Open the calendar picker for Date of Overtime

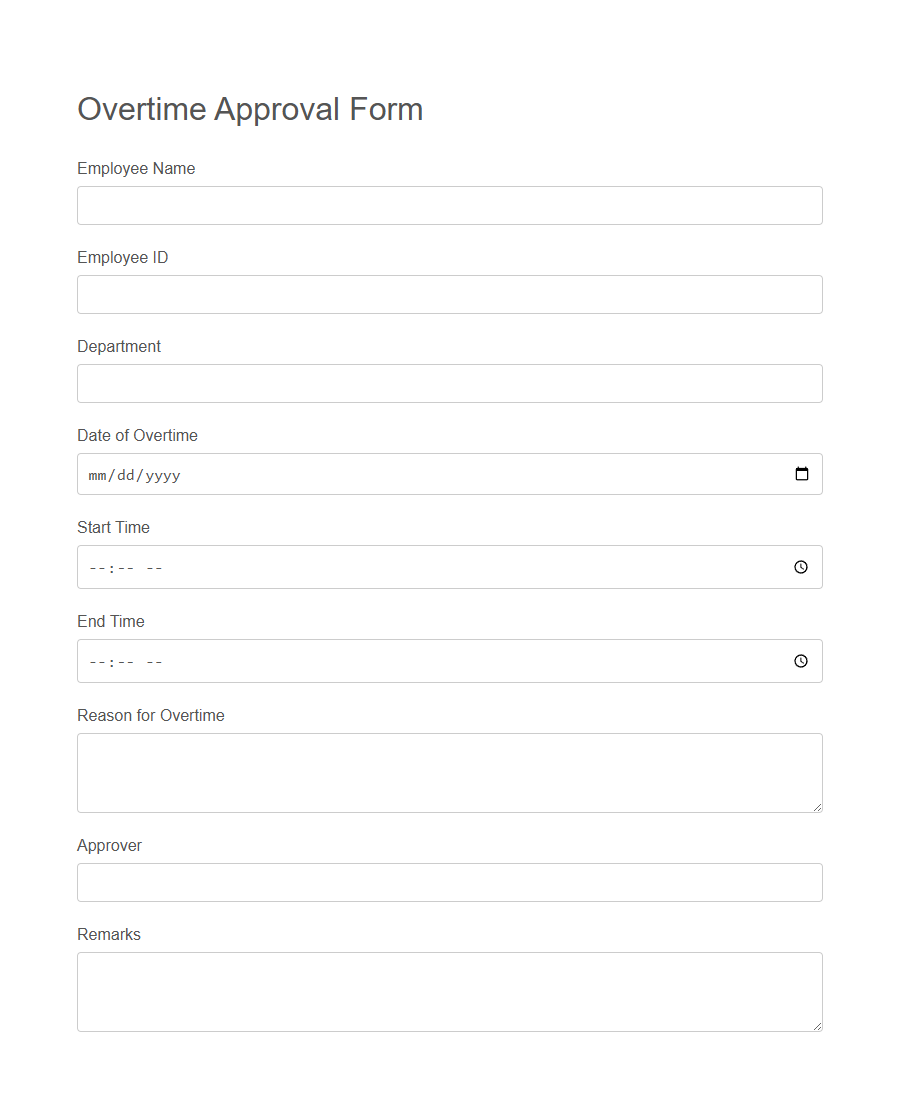(801, 474)
